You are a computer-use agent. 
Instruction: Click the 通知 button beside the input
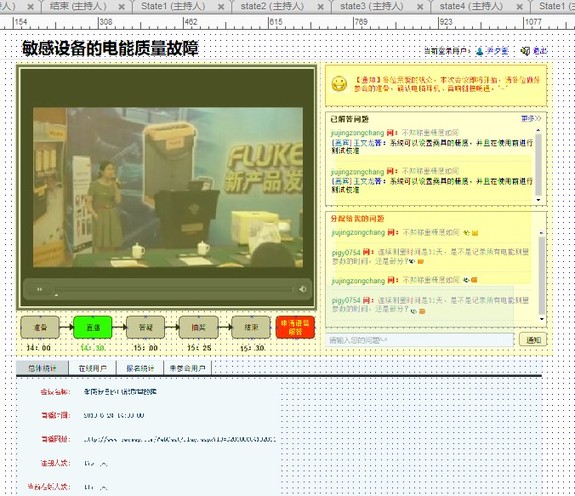[x=533, y=340]
